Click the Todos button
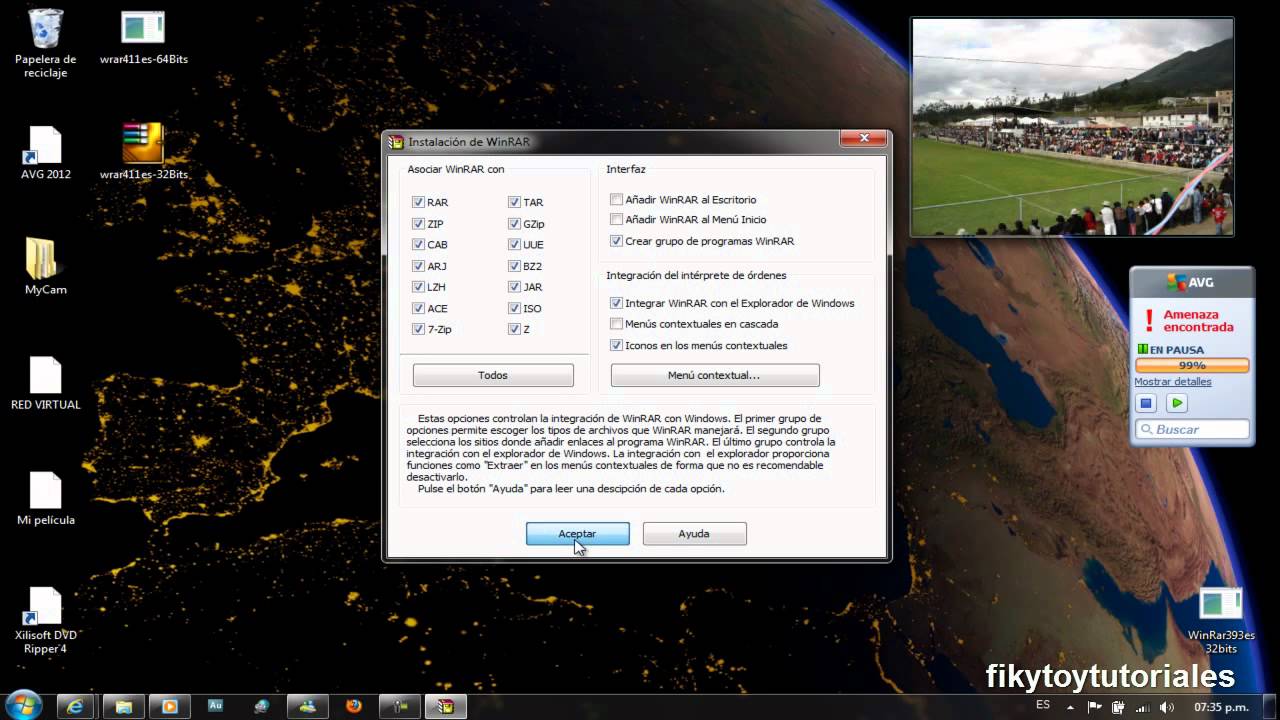Viewport: 1280px width, 720px height. tap(493, 375)
